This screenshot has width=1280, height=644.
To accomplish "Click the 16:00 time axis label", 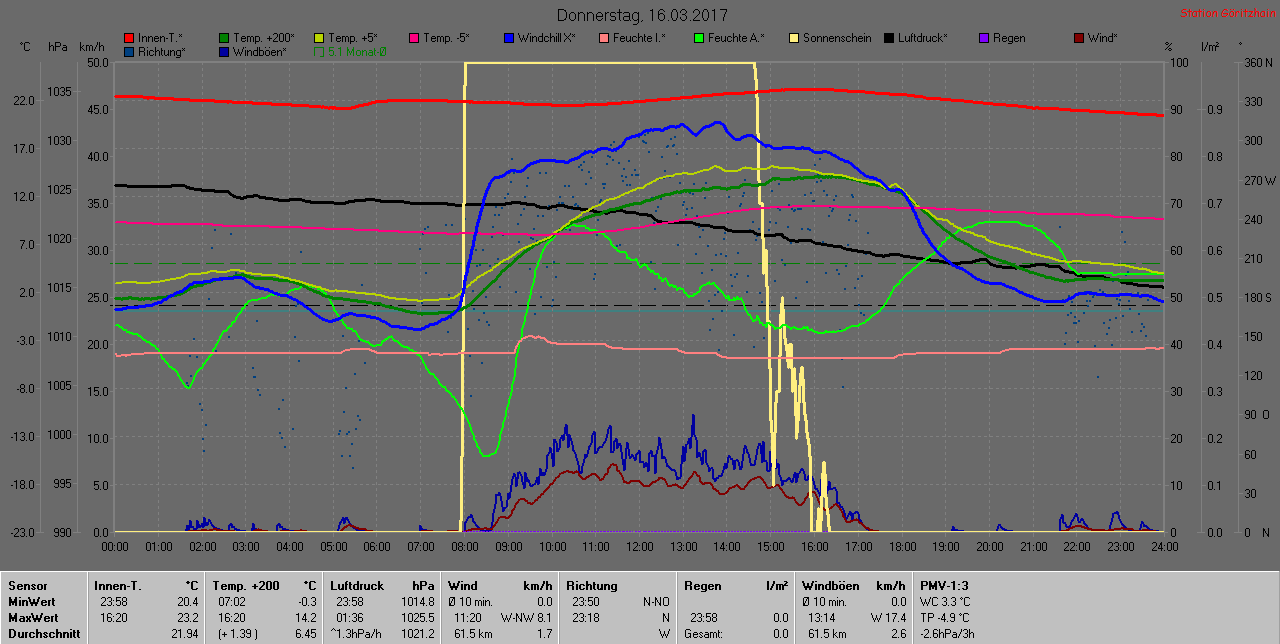I will pyautogui.click(x=815, y=547).
